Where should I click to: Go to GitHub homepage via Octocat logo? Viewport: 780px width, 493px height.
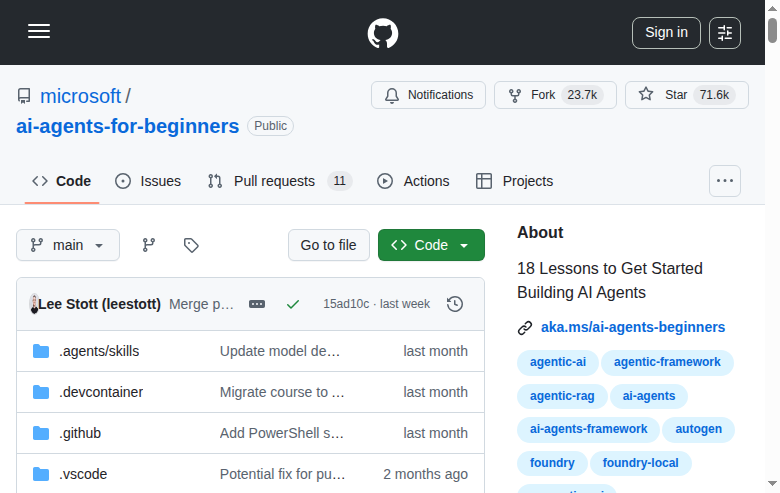[383, 33]
